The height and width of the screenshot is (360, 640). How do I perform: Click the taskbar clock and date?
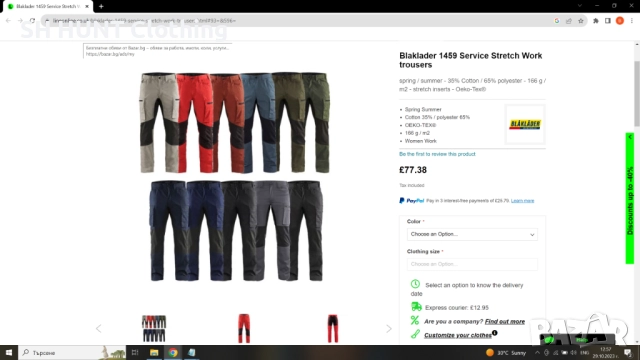click(606, 353)
